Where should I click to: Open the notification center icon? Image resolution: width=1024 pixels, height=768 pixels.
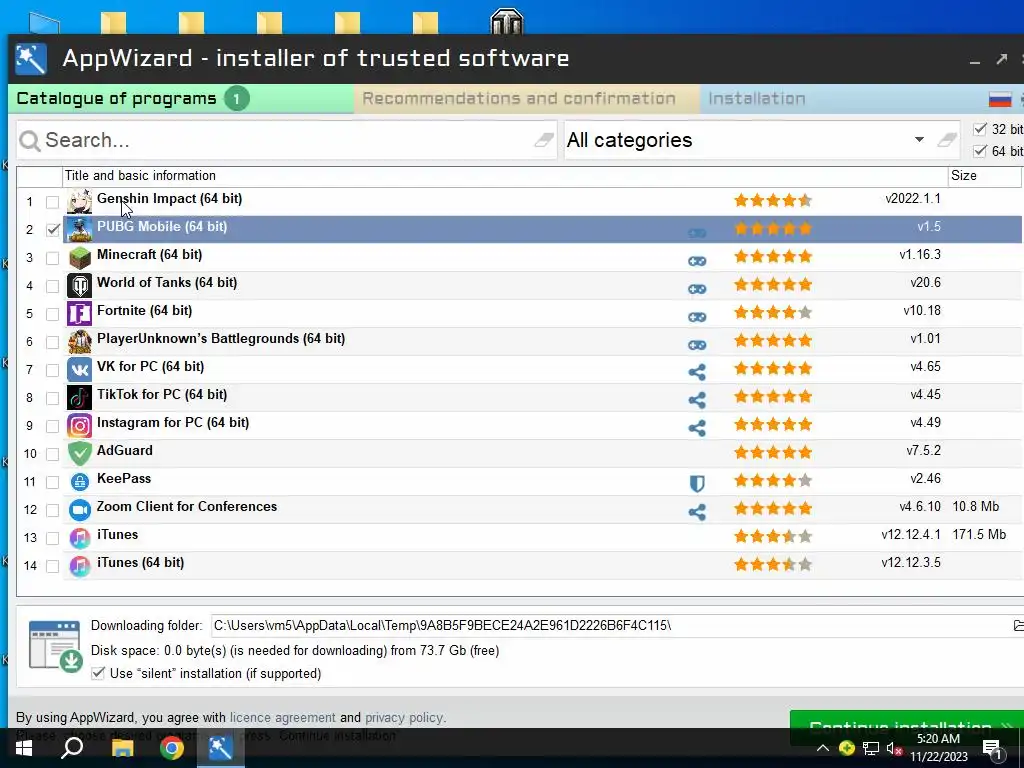pyautogui.click(x=991, y=750)
